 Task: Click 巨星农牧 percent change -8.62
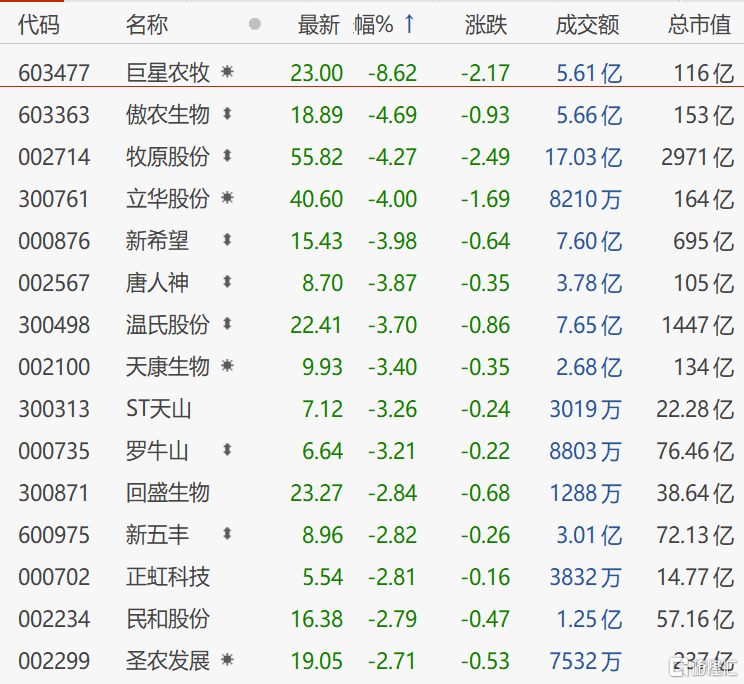[x=392, y=74]
